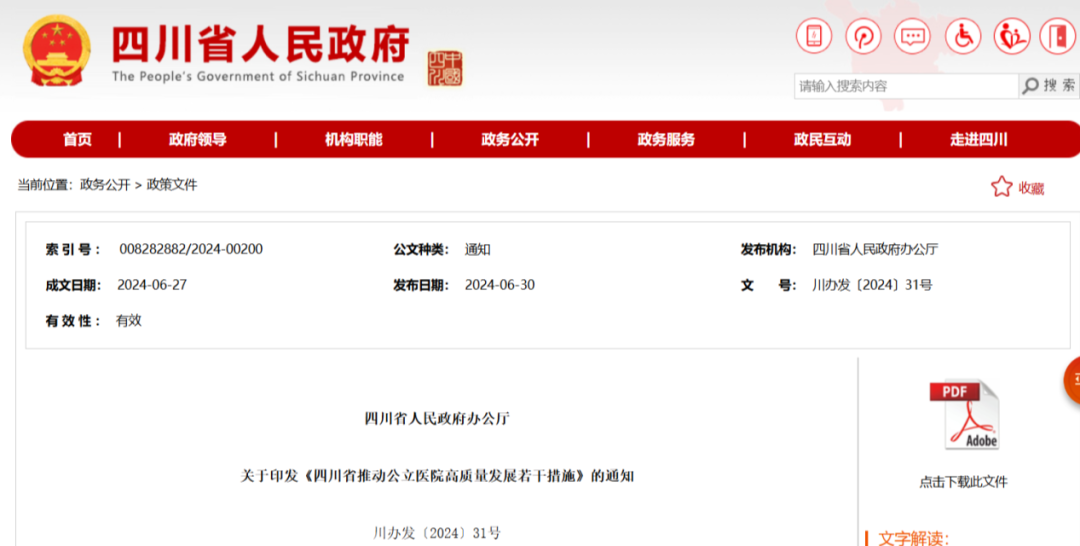Click the 有效性 label
Image resolution: width=1080 pixels, height=546 pixels.
coord(73,321)
